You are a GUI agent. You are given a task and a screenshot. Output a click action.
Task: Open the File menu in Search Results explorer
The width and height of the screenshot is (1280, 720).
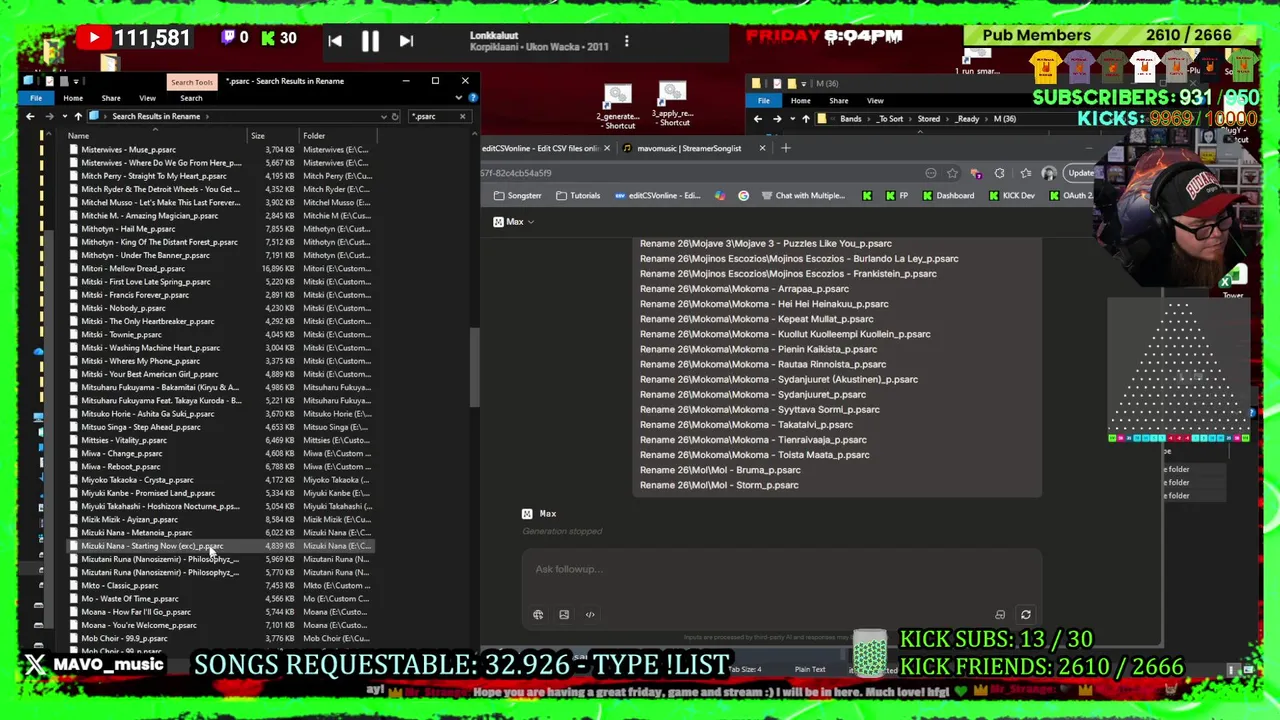tap(36, 98)
